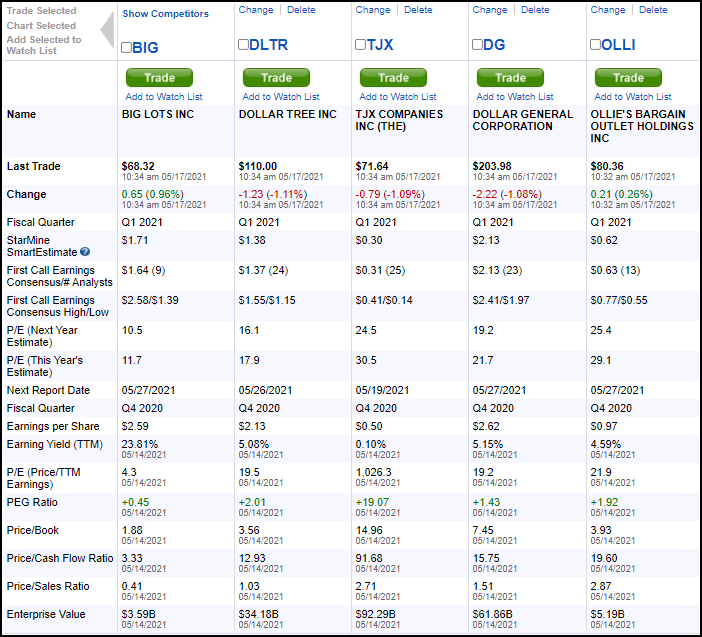Screen dimensions: 702x637
Task: Delete the DG comparison column
Action: (x=535, y=10)
